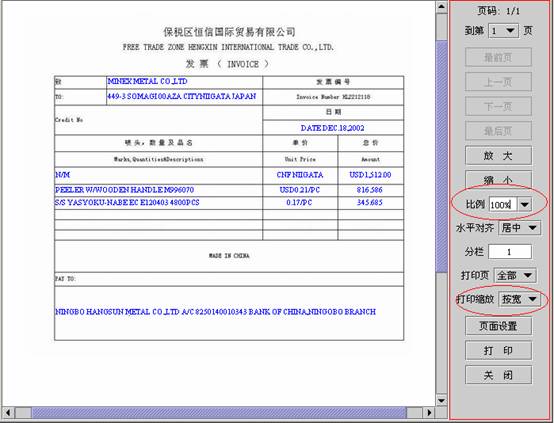This screenshot has height=423, width=554.
Task: Click the 345.685 amount cell
Action: [x=370, y=202]
